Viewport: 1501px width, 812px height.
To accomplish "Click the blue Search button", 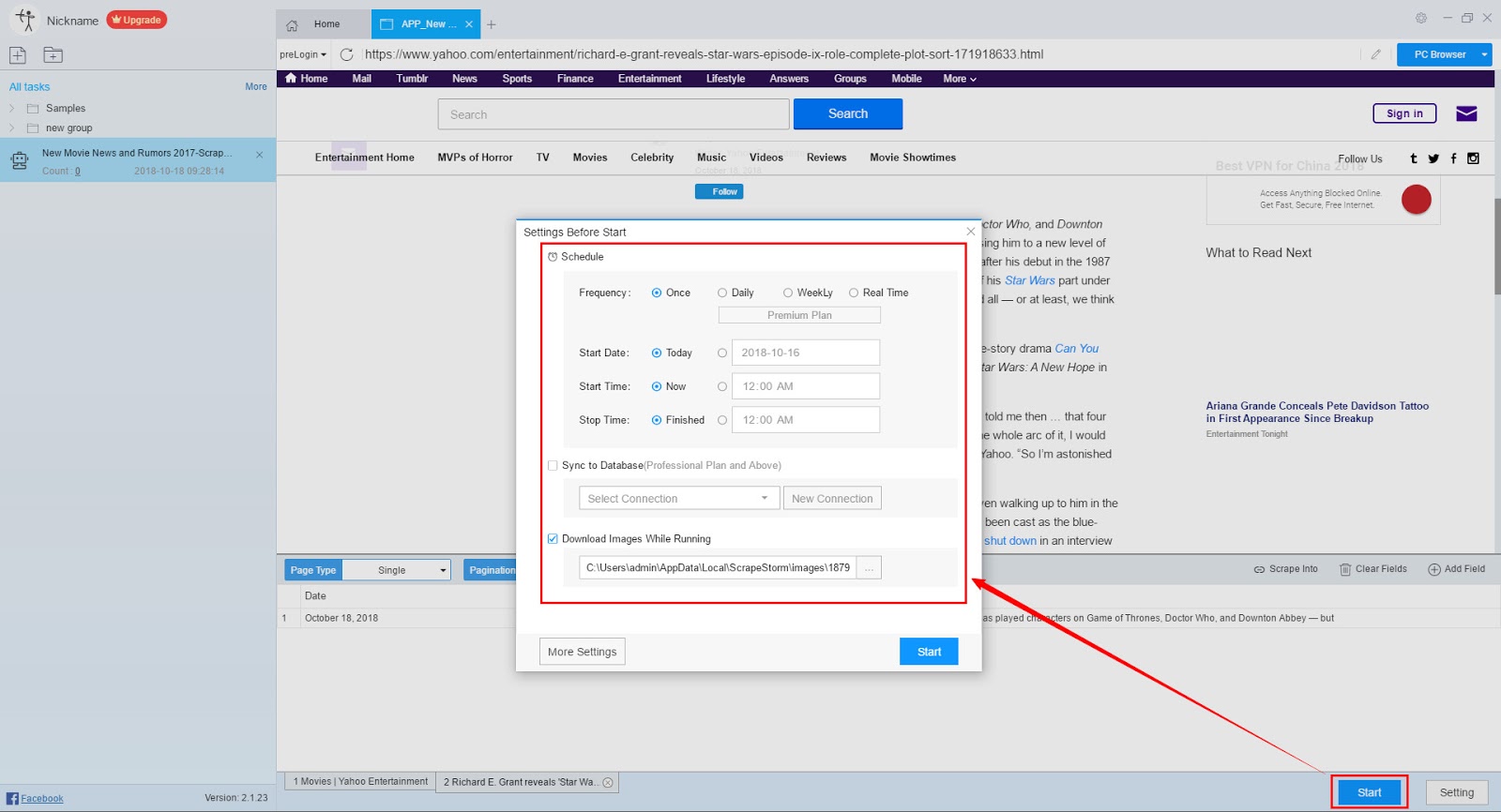I will point(848,113).
